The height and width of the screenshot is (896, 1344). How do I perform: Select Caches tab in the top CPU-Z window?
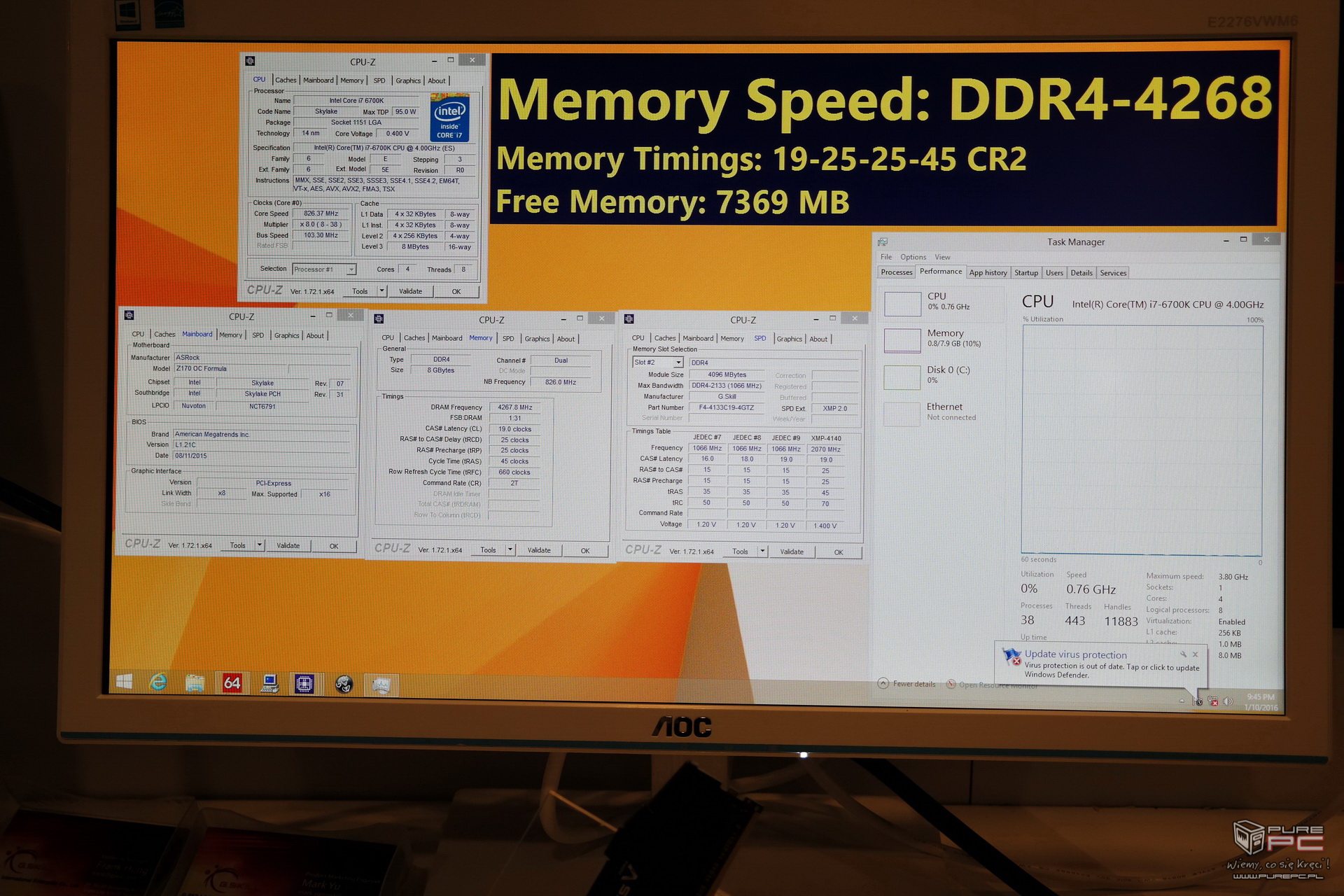coord(286,80)
